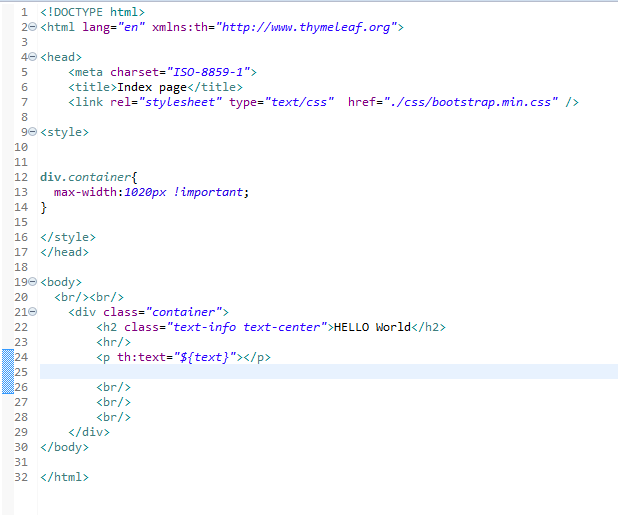Collapse the head section fold on line 4
This screenshot has width=618, height=515.
click(33, 57)
